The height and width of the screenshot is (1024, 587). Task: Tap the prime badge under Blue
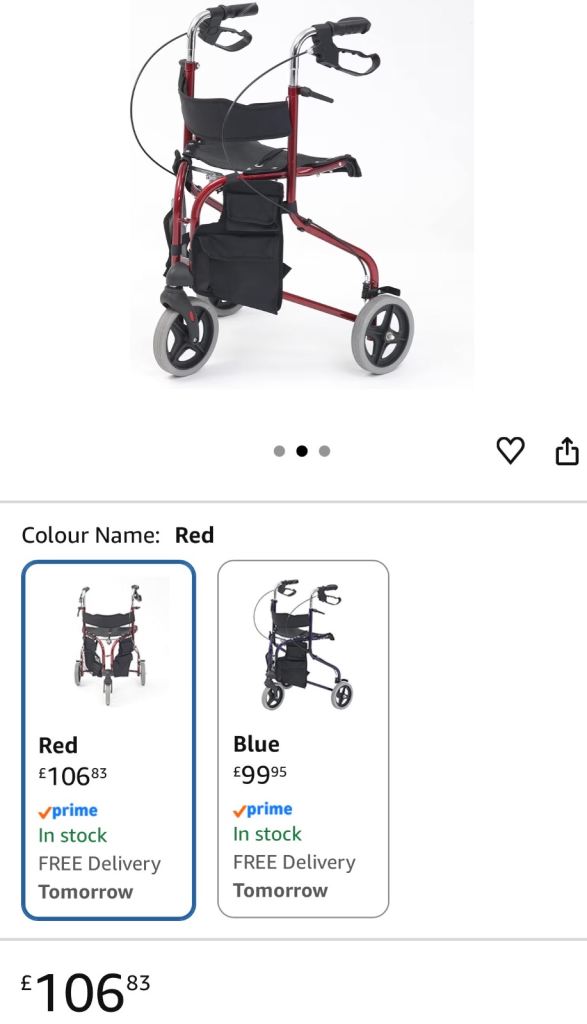click(x=262, y=810)
